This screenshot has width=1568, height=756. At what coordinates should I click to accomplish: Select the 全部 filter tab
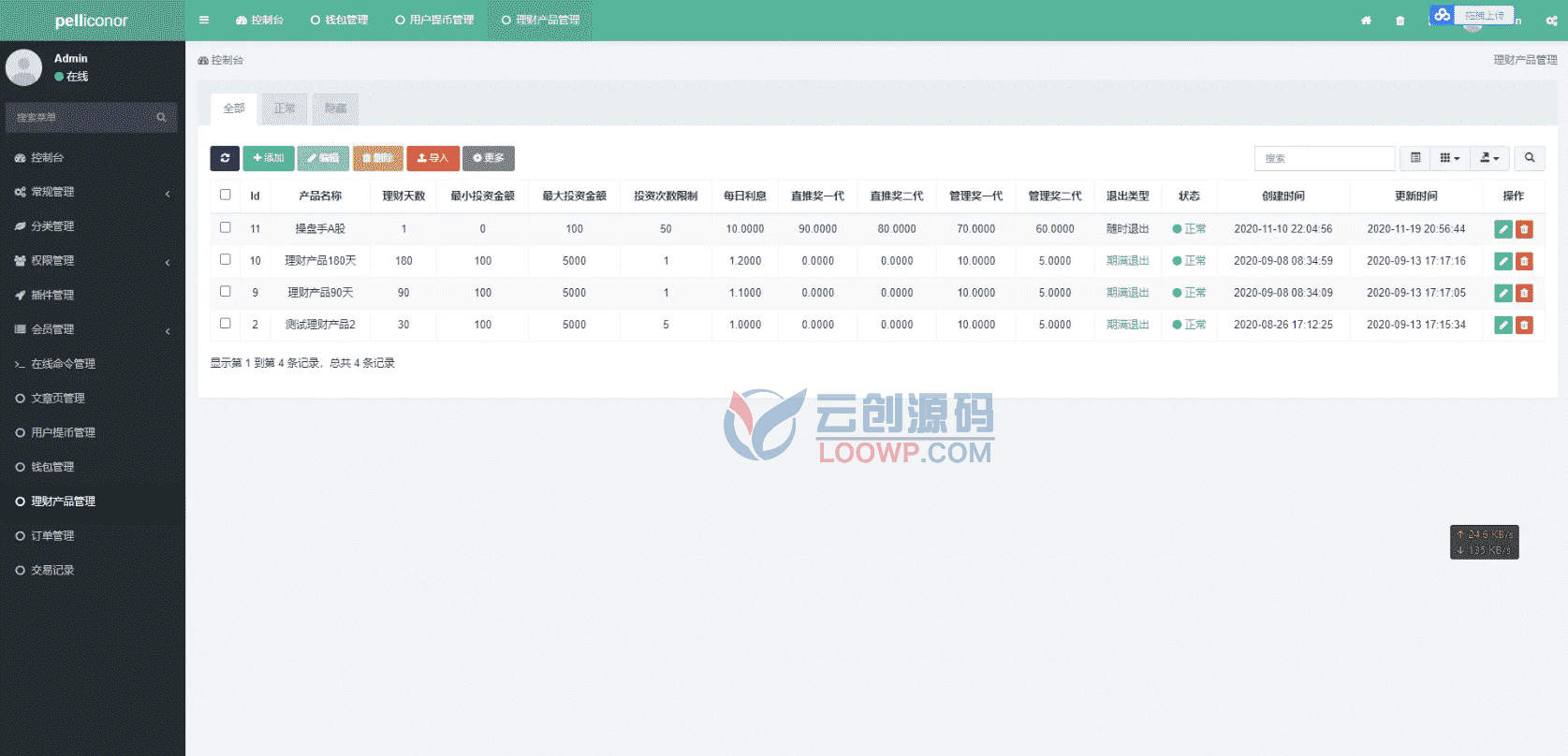point(234,109)
